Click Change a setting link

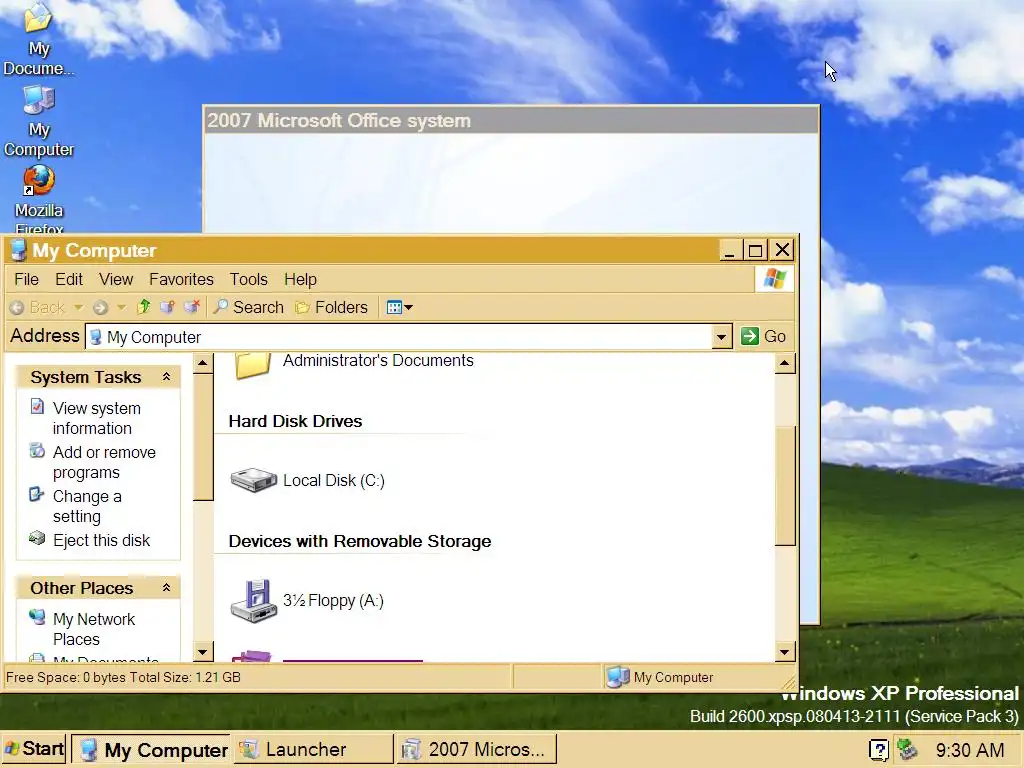click(88, 506)
